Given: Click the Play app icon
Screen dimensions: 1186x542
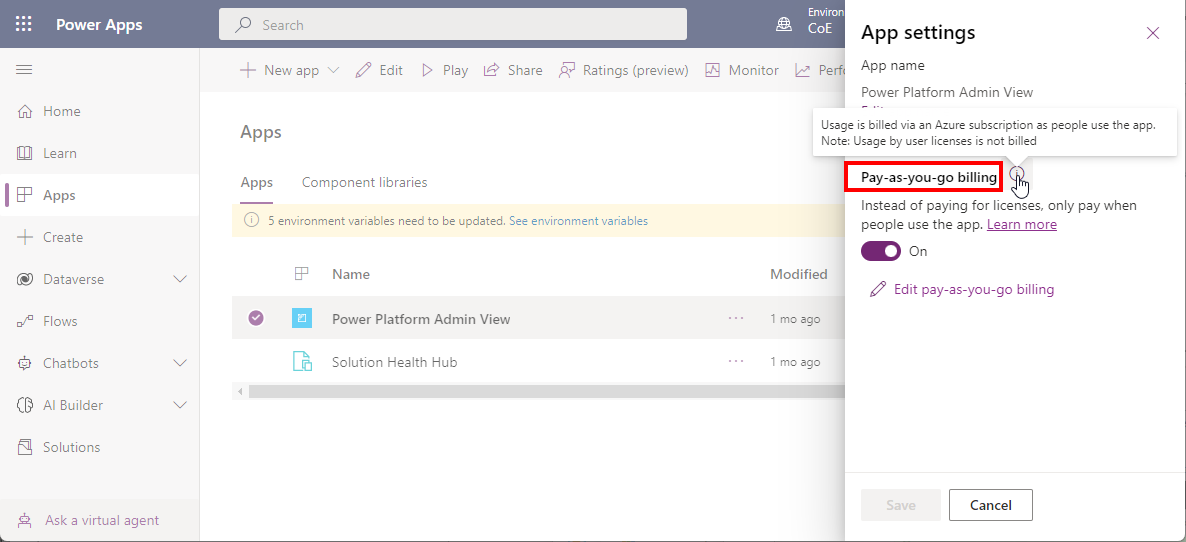Looking at the screenshot, I should tap(427, 70).
